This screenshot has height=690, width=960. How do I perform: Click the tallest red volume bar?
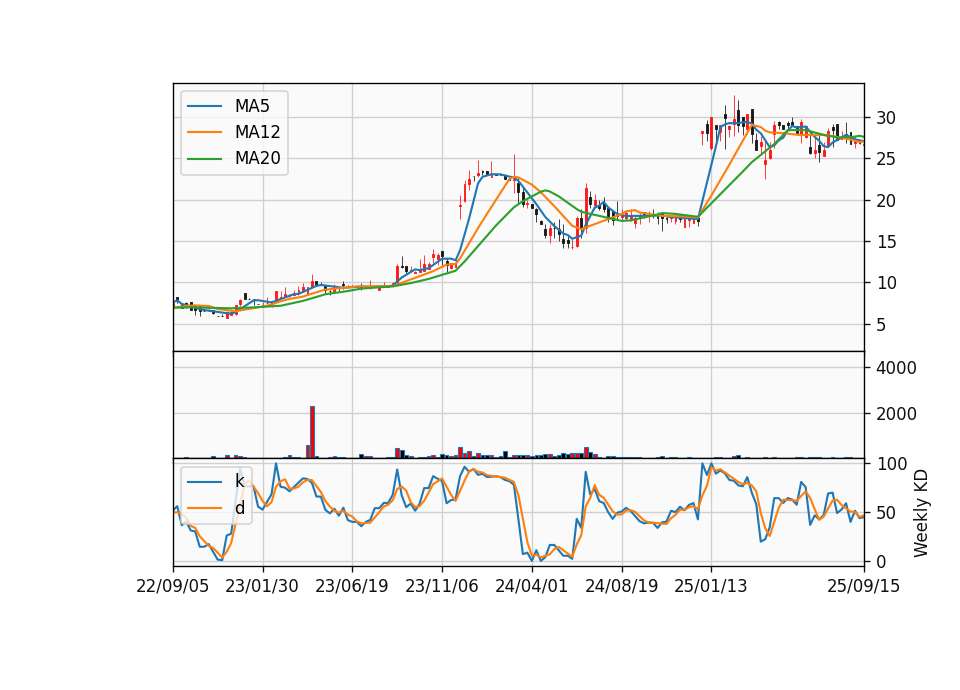click(x=312, y=432)
